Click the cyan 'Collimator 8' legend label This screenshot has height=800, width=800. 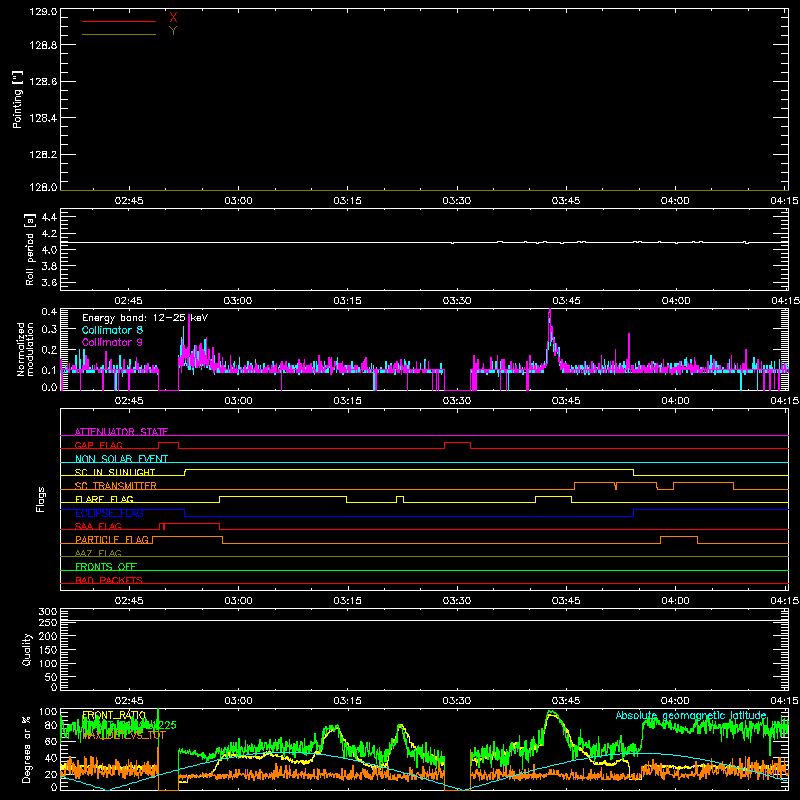(112, 330)
